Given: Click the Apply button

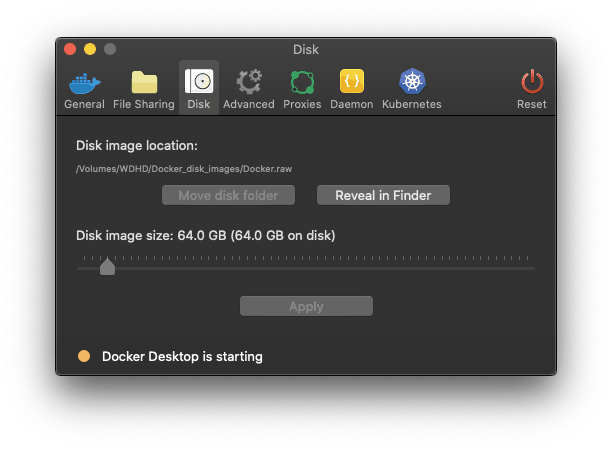Looking at the screenshot, I should [x=306, y=306].
